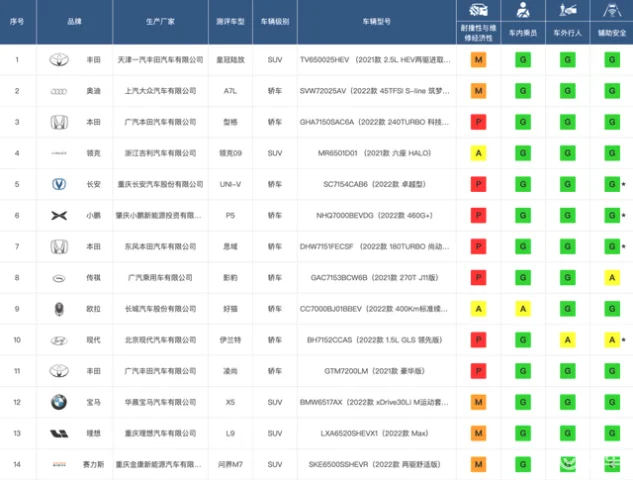Click the Toyota logo in the 凌尚 row
This screenshot has width=633, height=480.
pyautogui.click(x=59, y=371)
